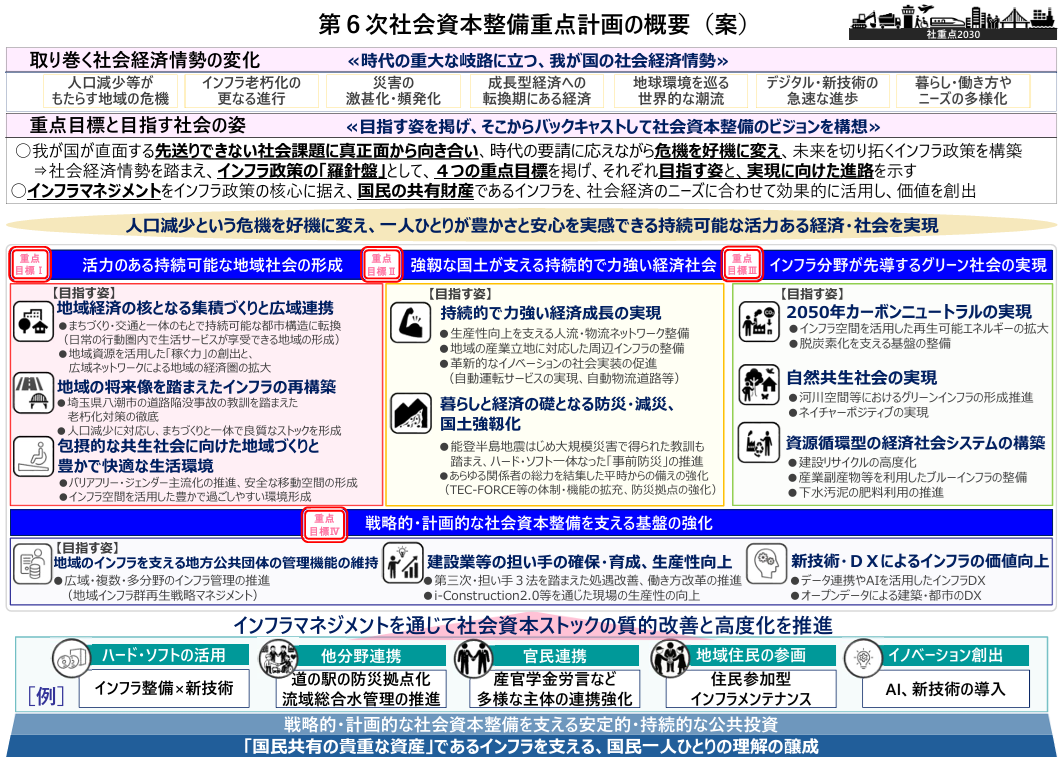Click the heading 自然共生社会の実現

862,377
